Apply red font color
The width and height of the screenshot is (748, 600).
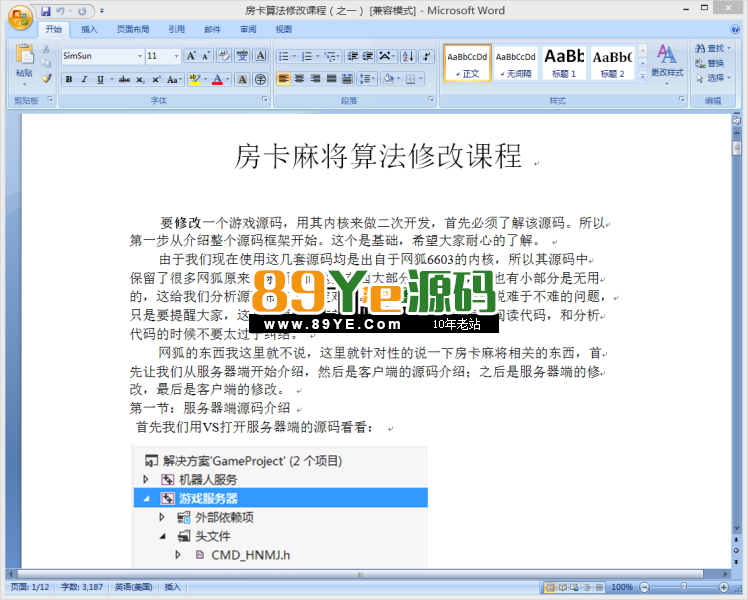tap(217, 79)
